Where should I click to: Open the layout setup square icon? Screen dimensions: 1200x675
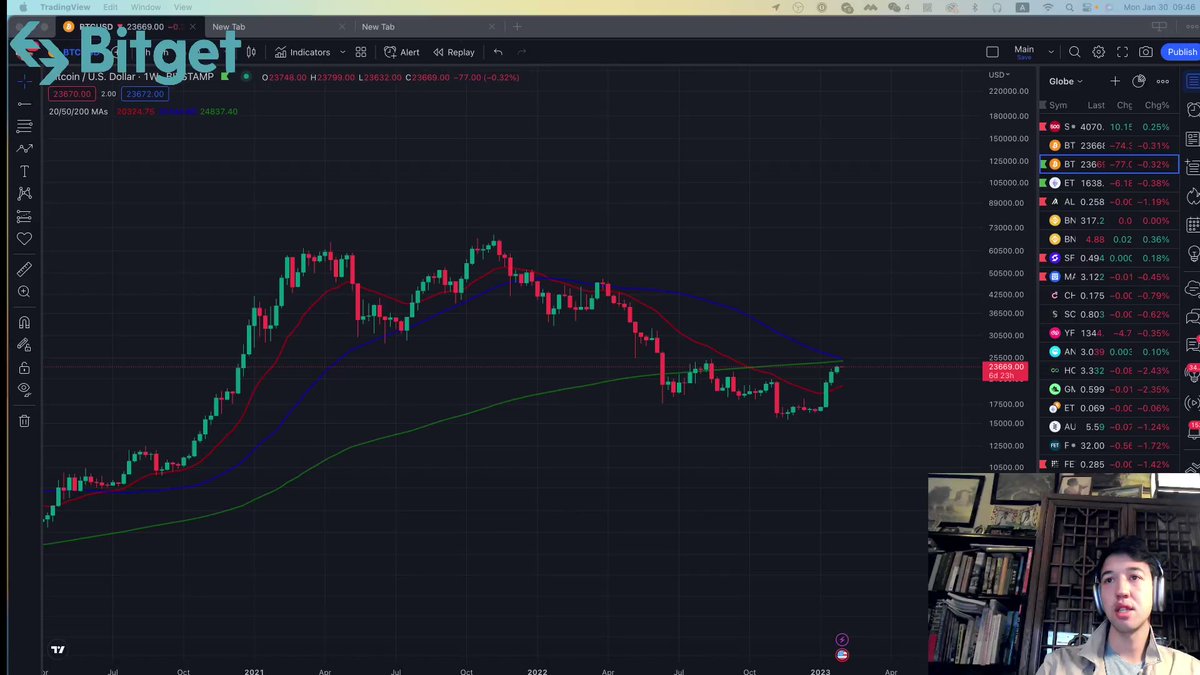992,52
